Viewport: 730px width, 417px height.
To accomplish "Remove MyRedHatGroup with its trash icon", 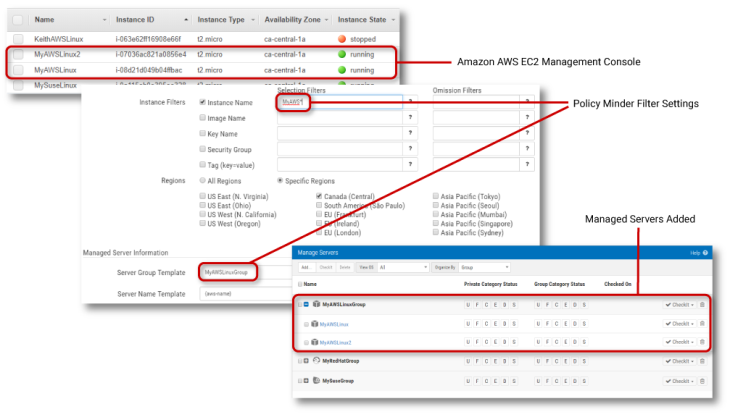I will [x=702, y=361].
